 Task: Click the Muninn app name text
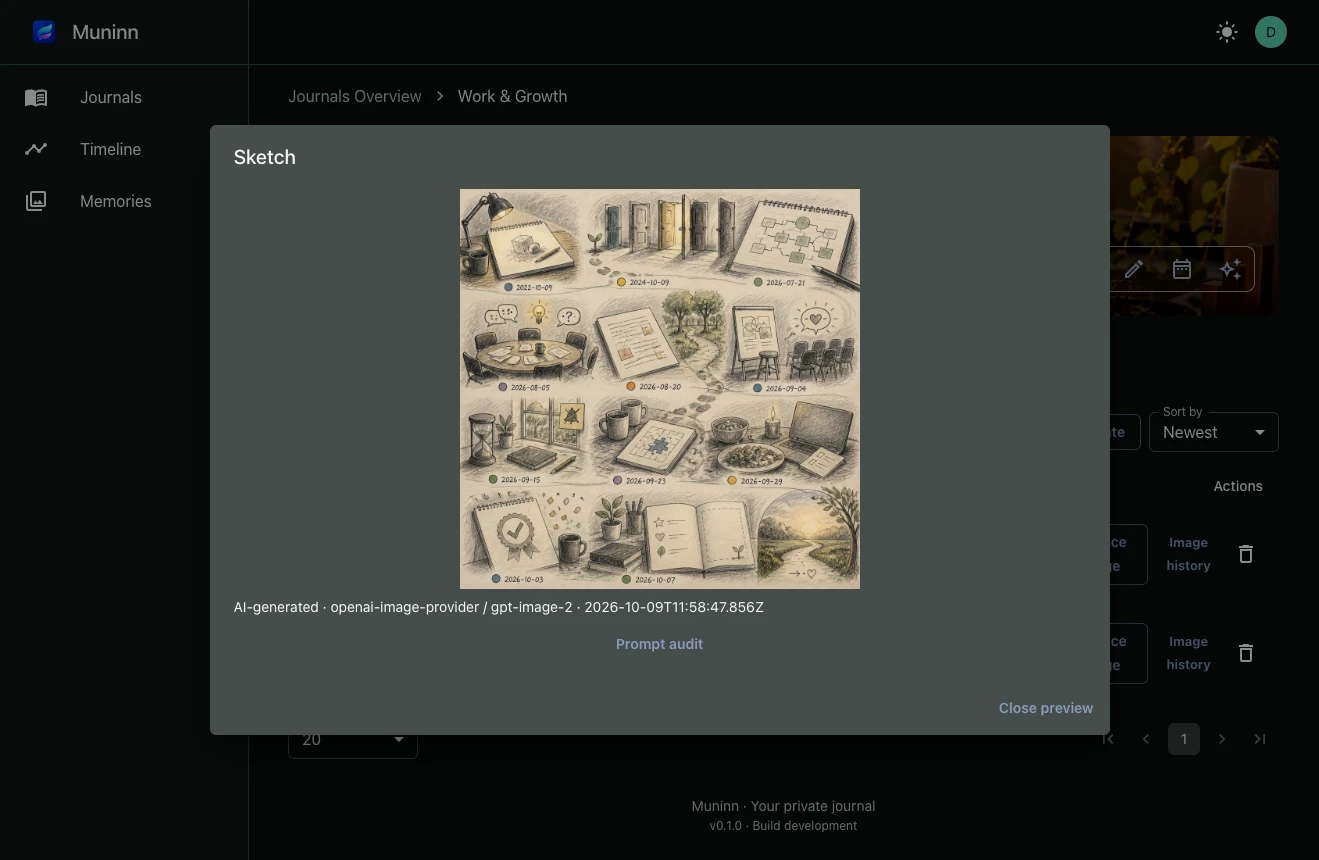105,32
